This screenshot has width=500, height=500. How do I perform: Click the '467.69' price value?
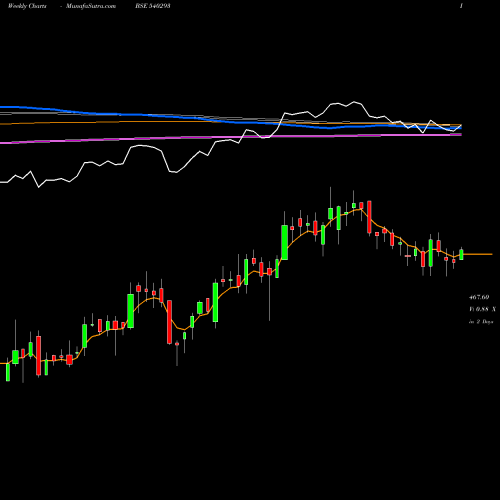[479, 297]
